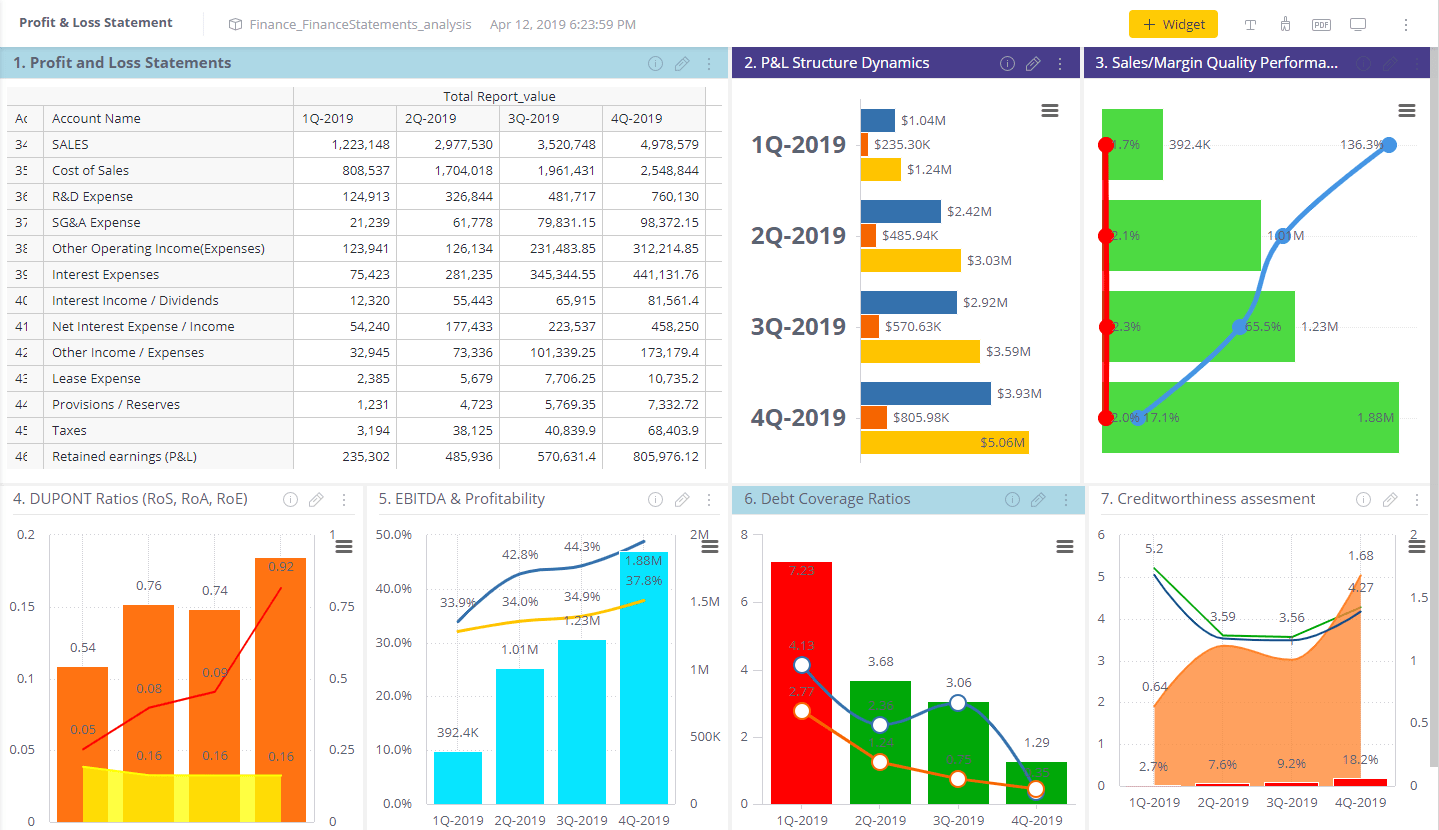Screen dimensions: 1439x830
Task: Add a text widget with the T icon
Action: [1250, 24]
